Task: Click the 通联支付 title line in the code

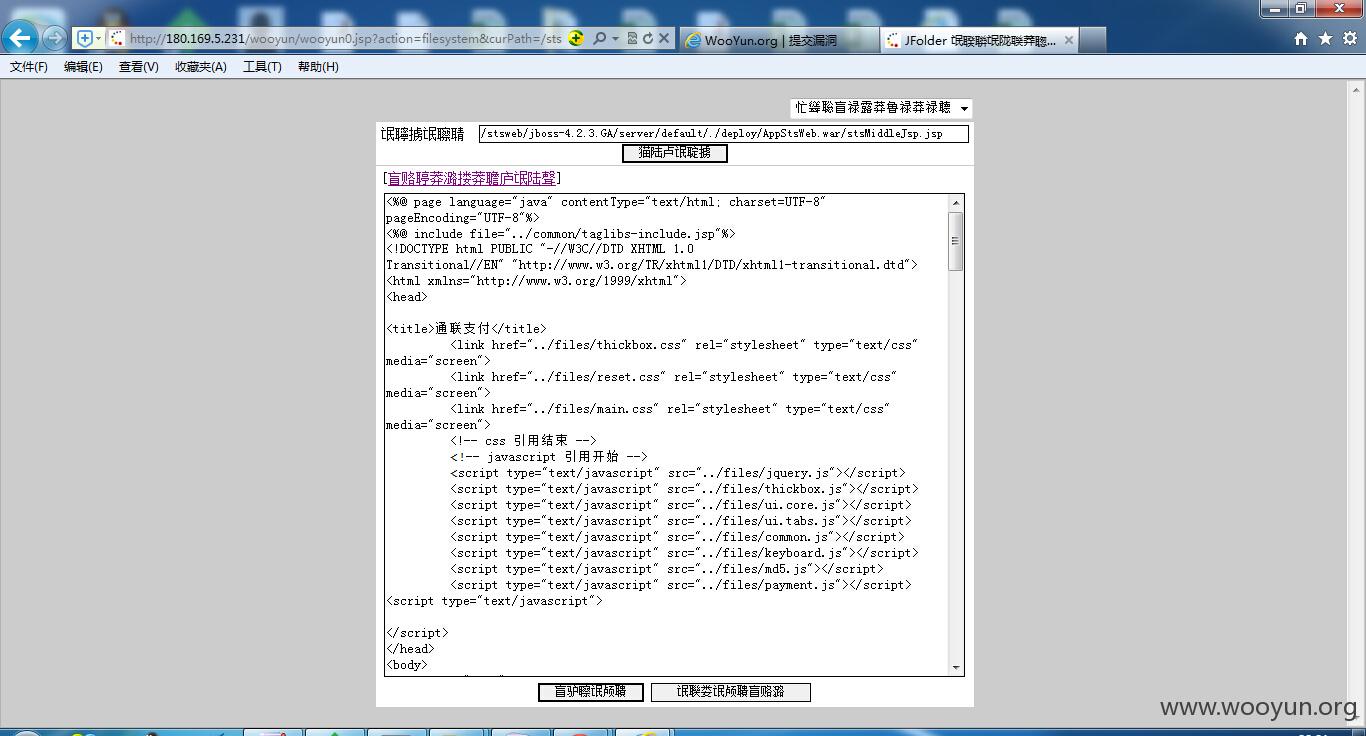Action: click(467, 328)
